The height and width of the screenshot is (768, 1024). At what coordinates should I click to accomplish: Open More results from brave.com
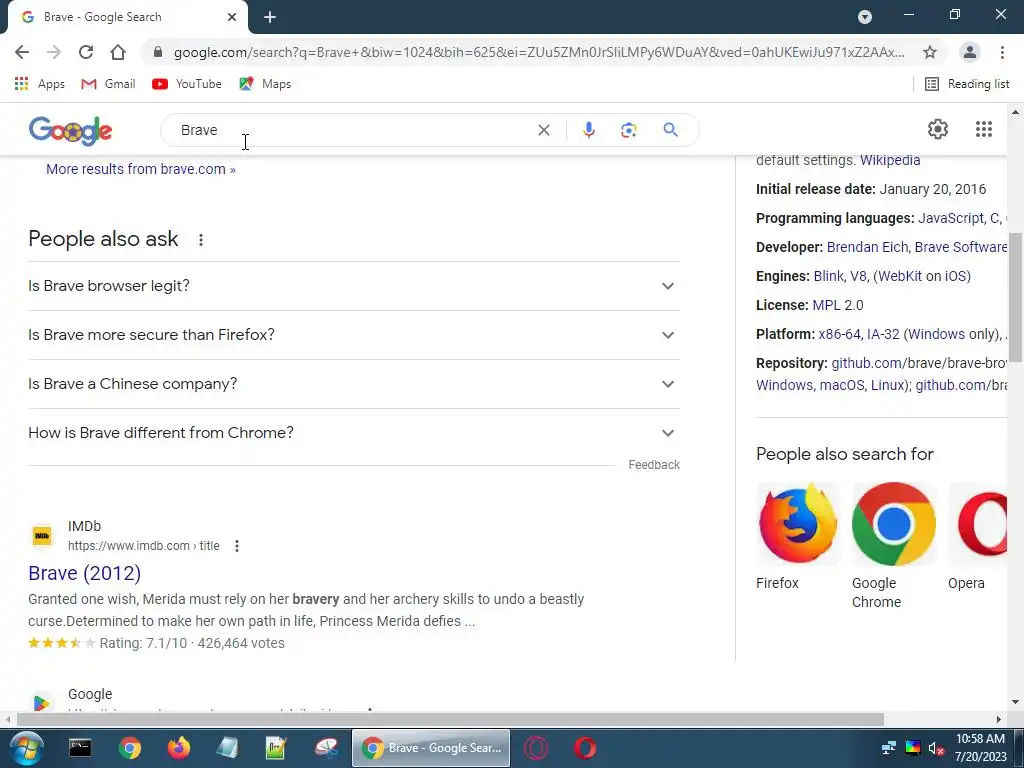click(x=140, y=169)
